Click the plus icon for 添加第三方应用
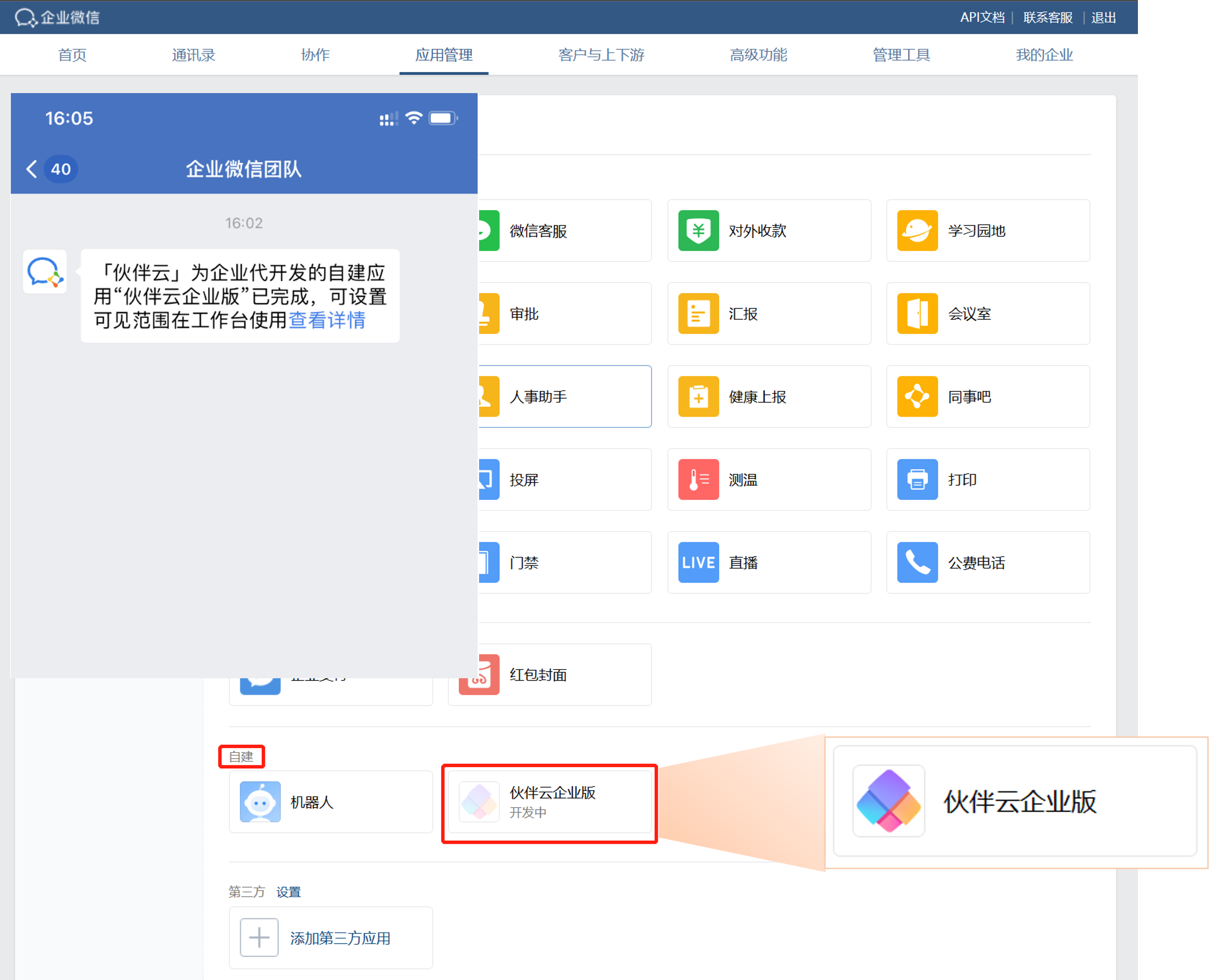The width and height of the screenshot is (1209, 980). click(x=259, y=938)
